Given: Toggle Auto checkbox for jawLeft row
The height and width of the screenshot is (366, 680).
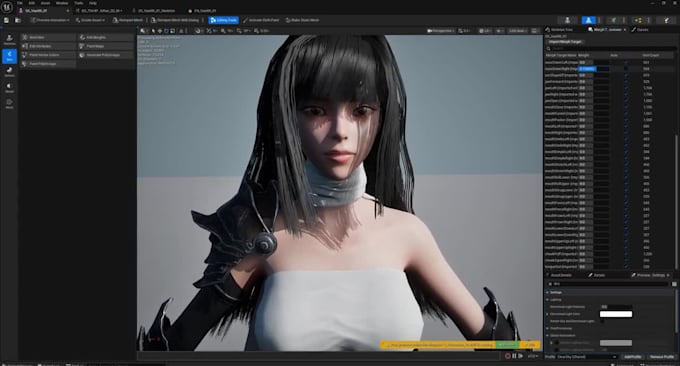Looking at the screenshot, I should coord(626,88).
